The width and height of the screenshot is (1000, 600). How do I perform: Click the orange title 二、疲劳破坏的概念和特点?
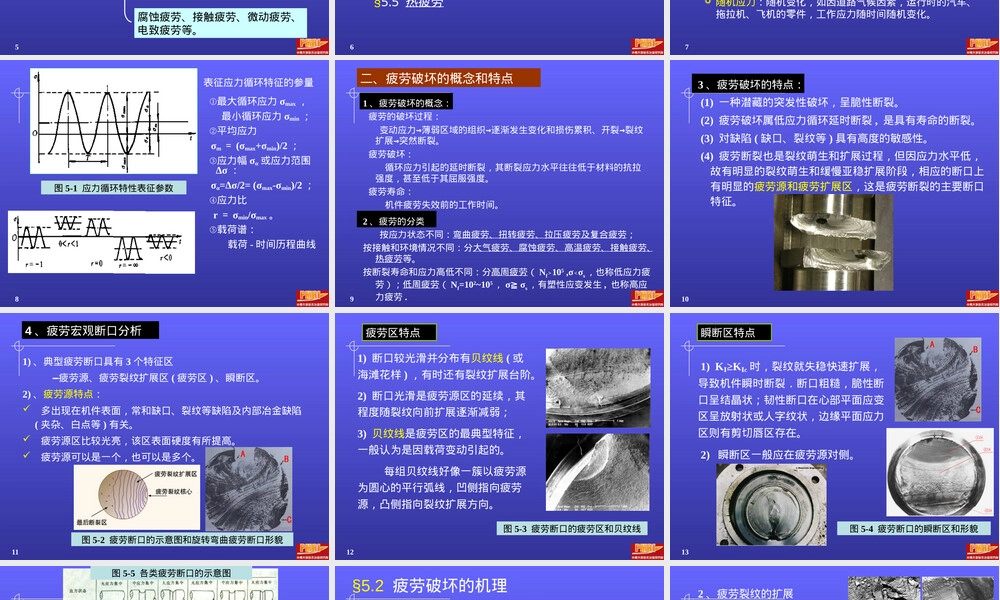pos(448,78)
